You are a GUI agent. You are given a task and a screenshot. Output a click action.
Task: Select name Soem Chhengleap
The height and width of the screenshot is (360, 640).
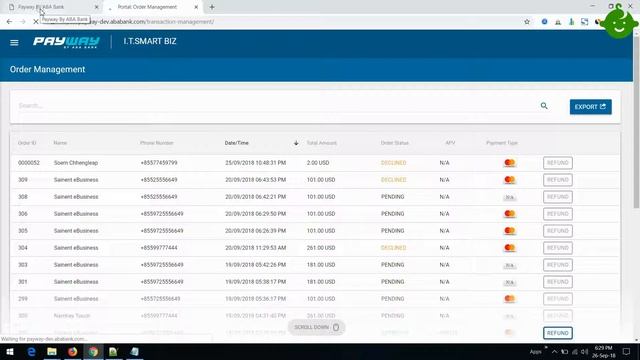(76, 163)
